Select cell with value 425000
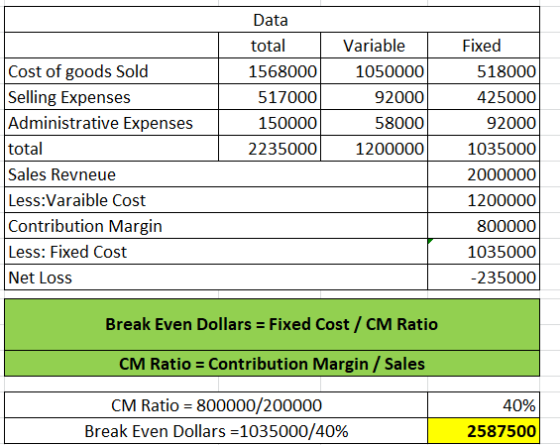This screenshot has width=560, height=445. click(483, 97)
